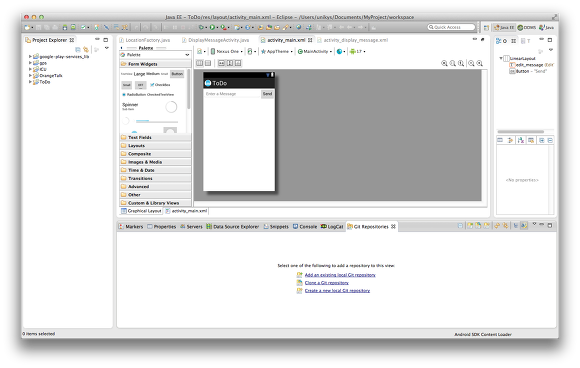The image size is (580, 368).
Task: Pick the Spinner widget in the palette
Action: tap(130, 107)
